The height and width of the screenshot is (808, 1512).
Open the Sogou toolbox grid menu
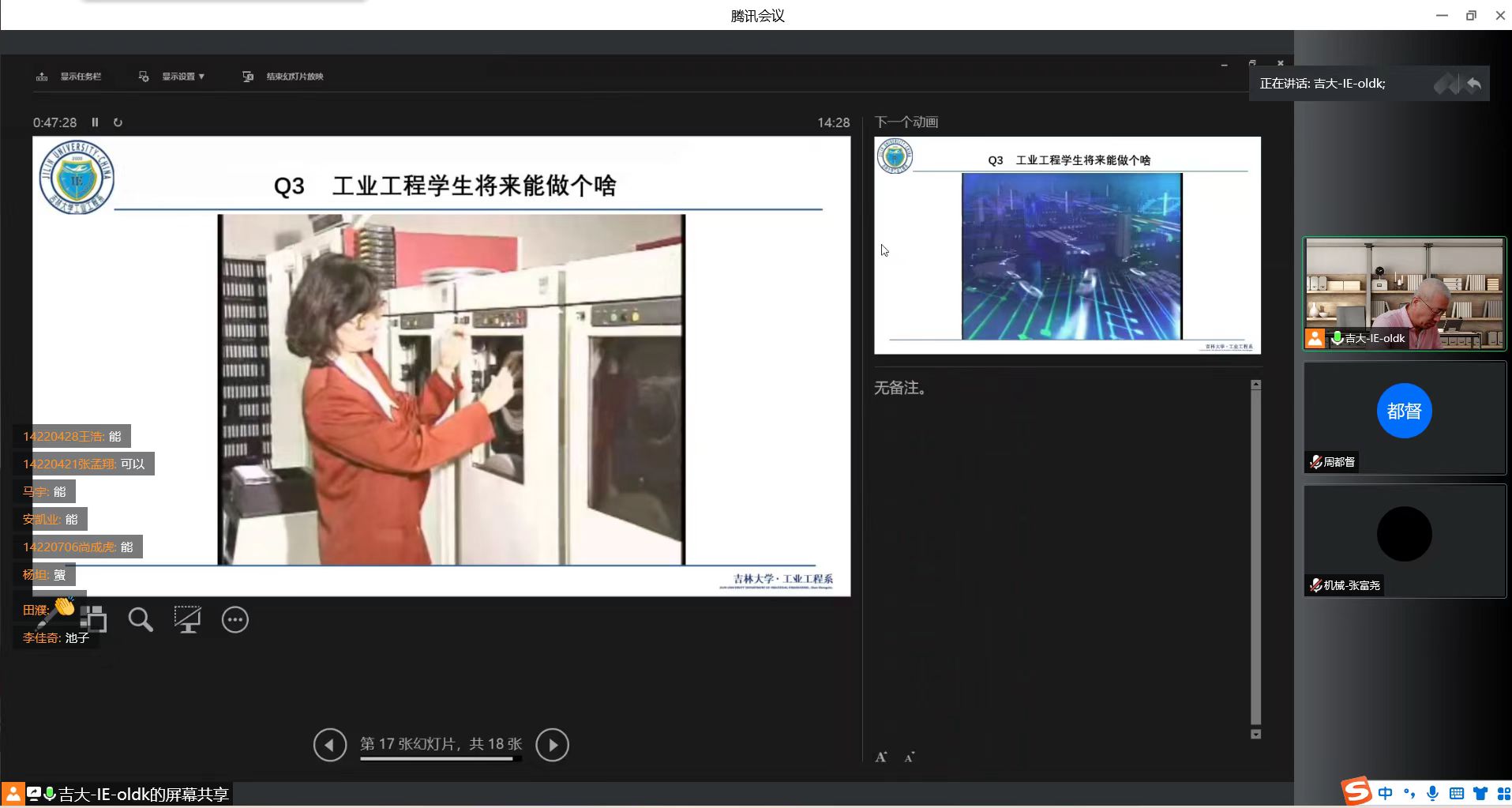[x=1503, y=793]
